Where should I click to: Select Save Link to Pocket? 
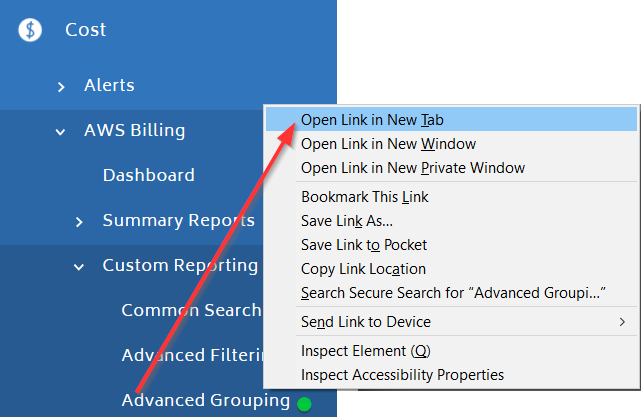pos(451,245)
